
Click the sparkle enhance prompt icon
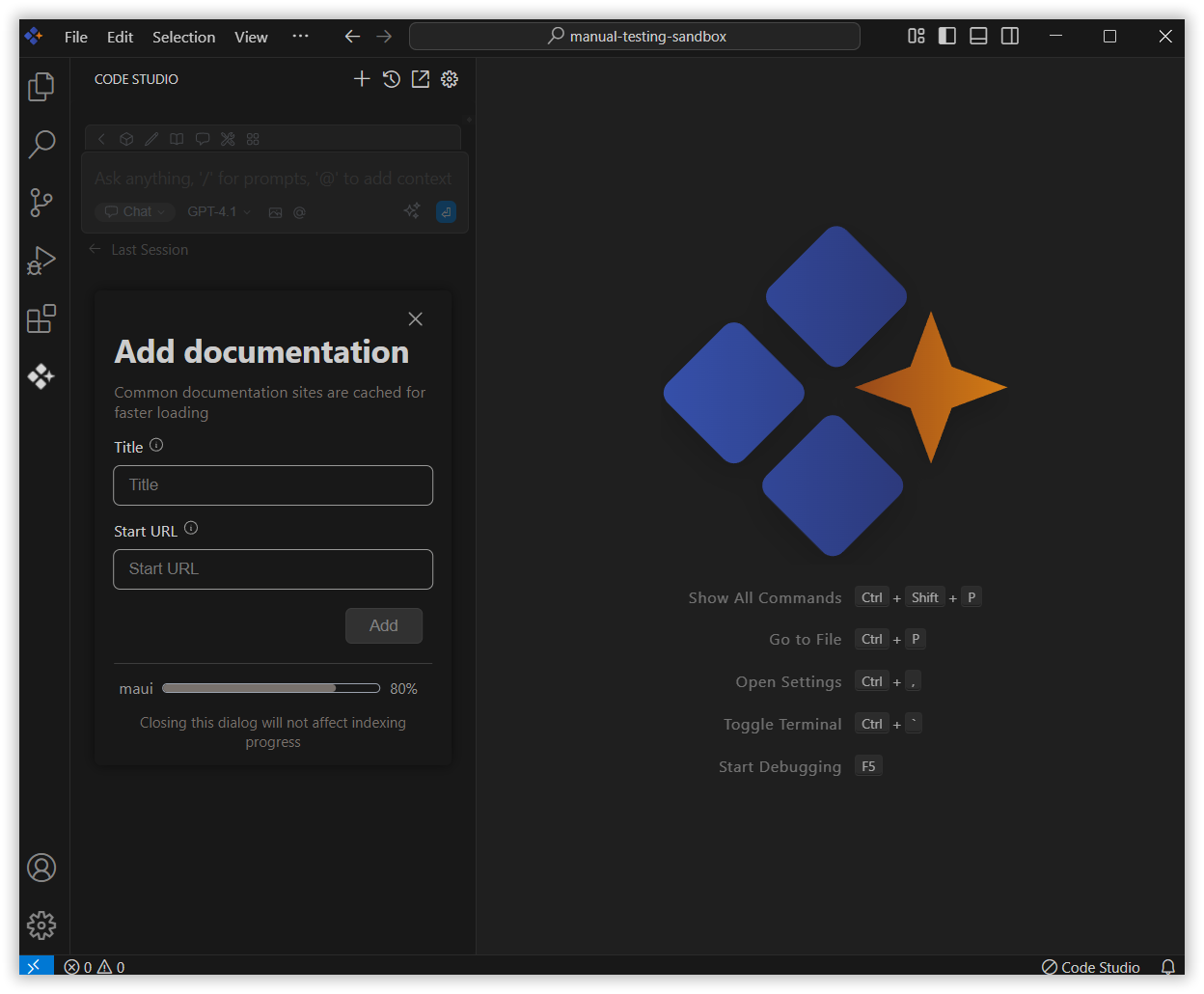click(x=412, y=211)
